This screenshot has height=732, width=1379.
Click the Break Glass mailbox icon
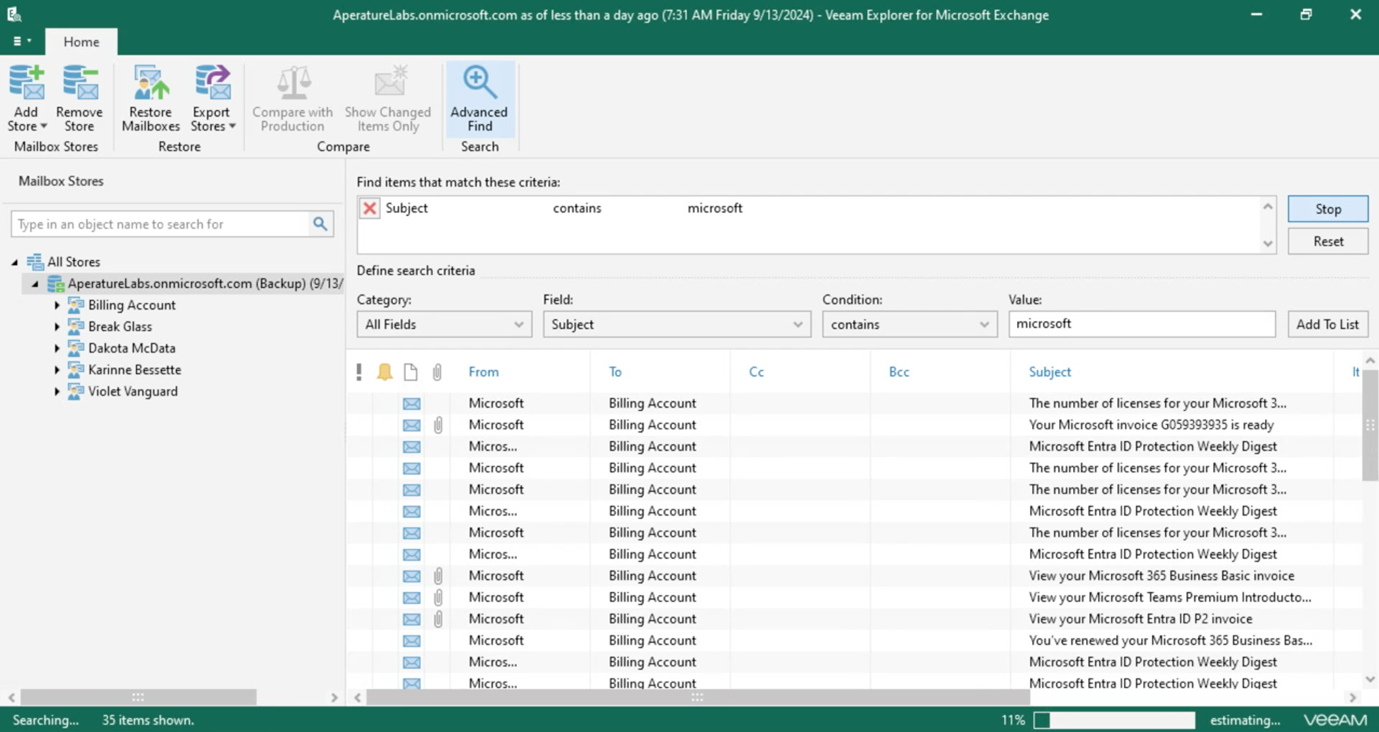coord(75,327)
